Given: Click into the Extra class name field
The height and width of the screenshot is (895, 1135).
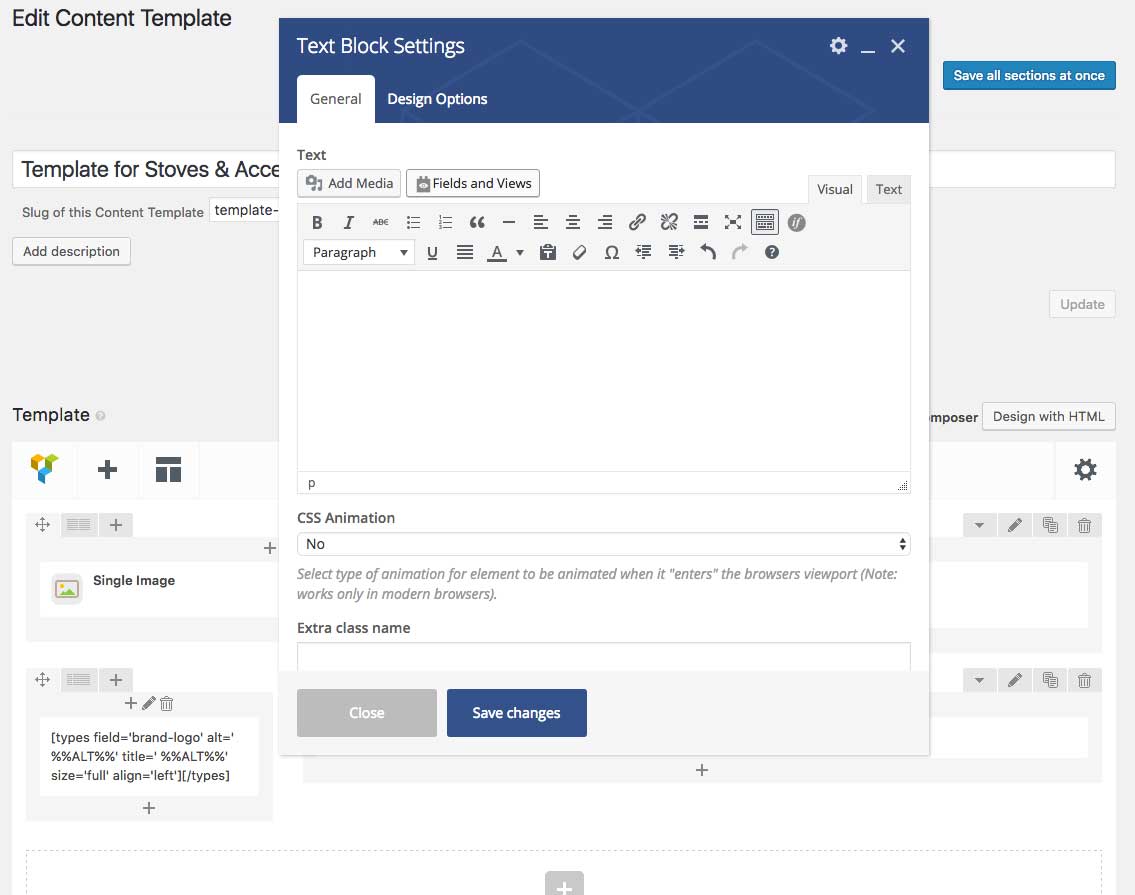Looking at the screenshot, I should [x=603, y=656].
